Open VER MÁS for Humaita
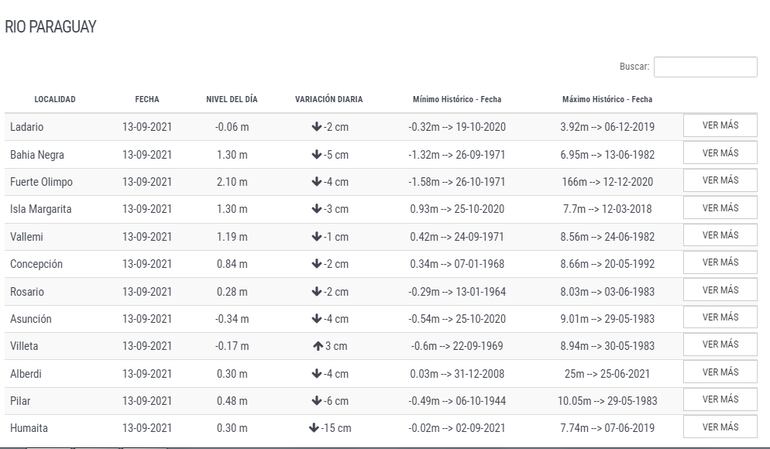 click(720, 427)
